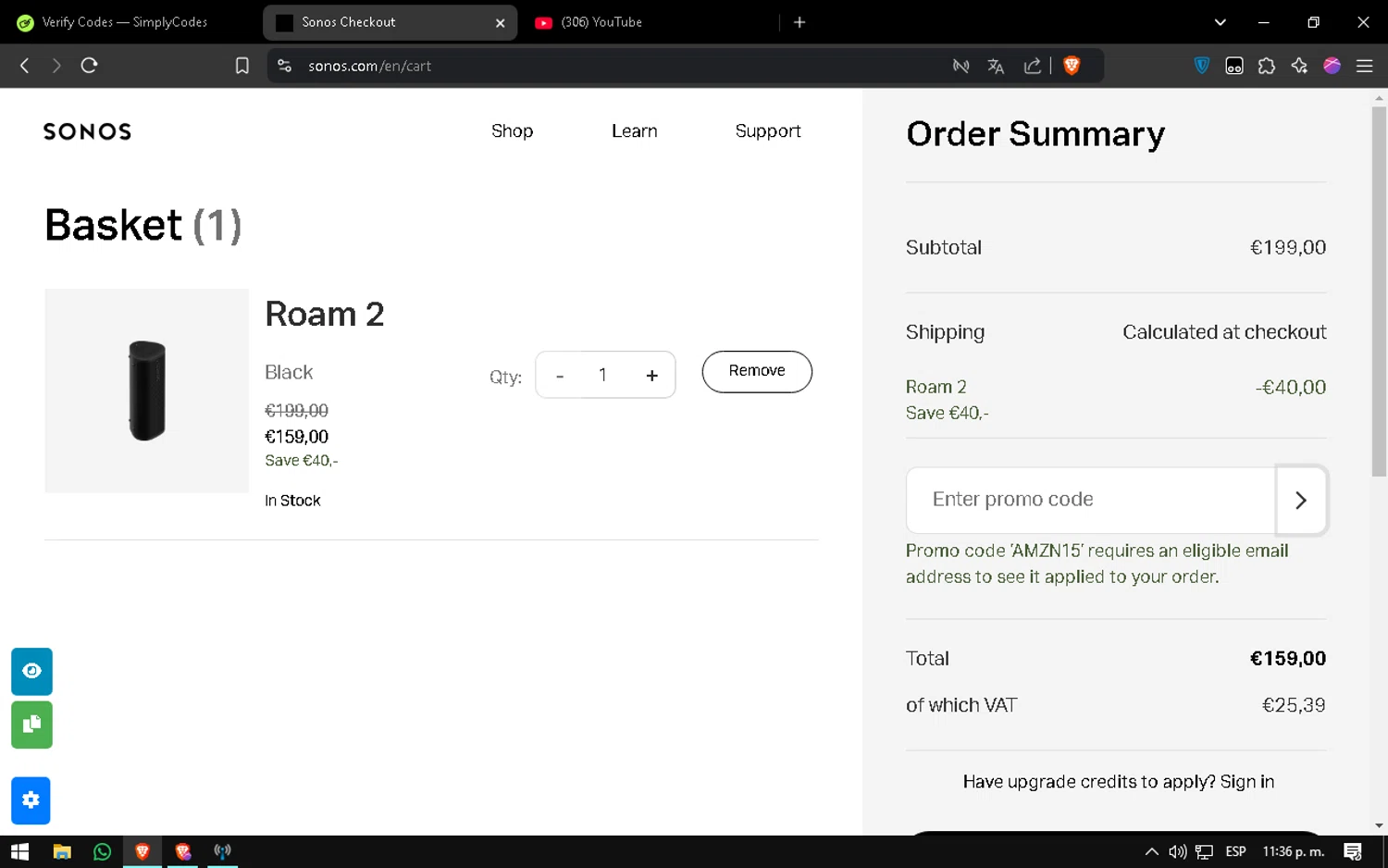Click the ESP language indicator
The width and height of the screenshot is (1388, 868).
pyautogui.click(x=1236, y=851)
